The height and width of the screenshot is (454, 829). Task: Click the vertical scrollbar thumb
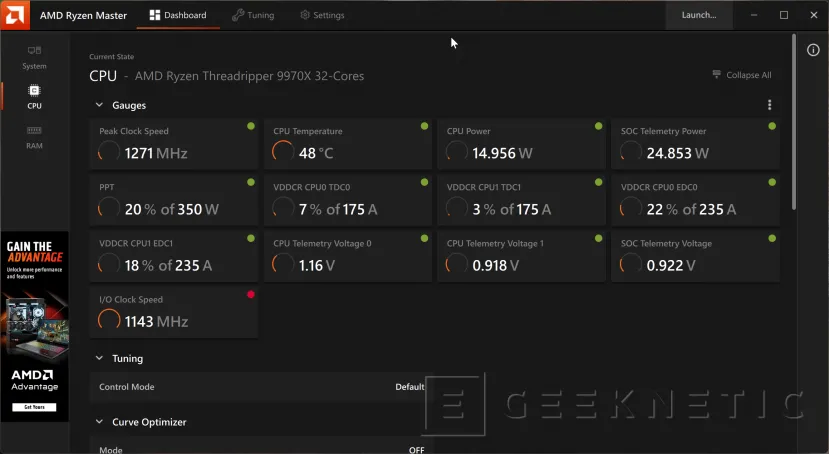coord(794,122)
